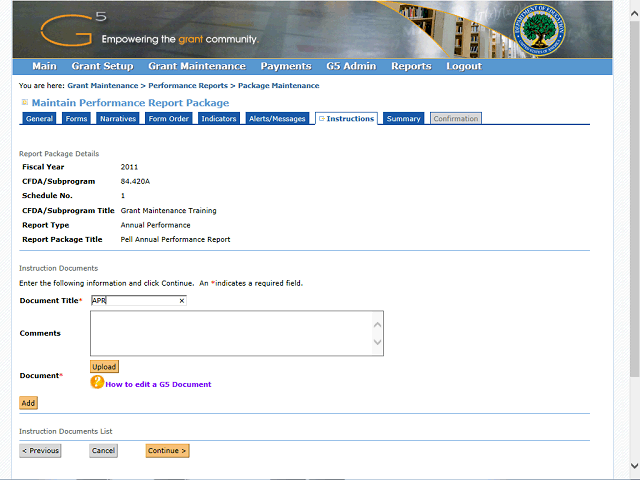This screenshot has width=640, height=480.
Task: Open the Grant Setup menu
Action: (102, 66)
